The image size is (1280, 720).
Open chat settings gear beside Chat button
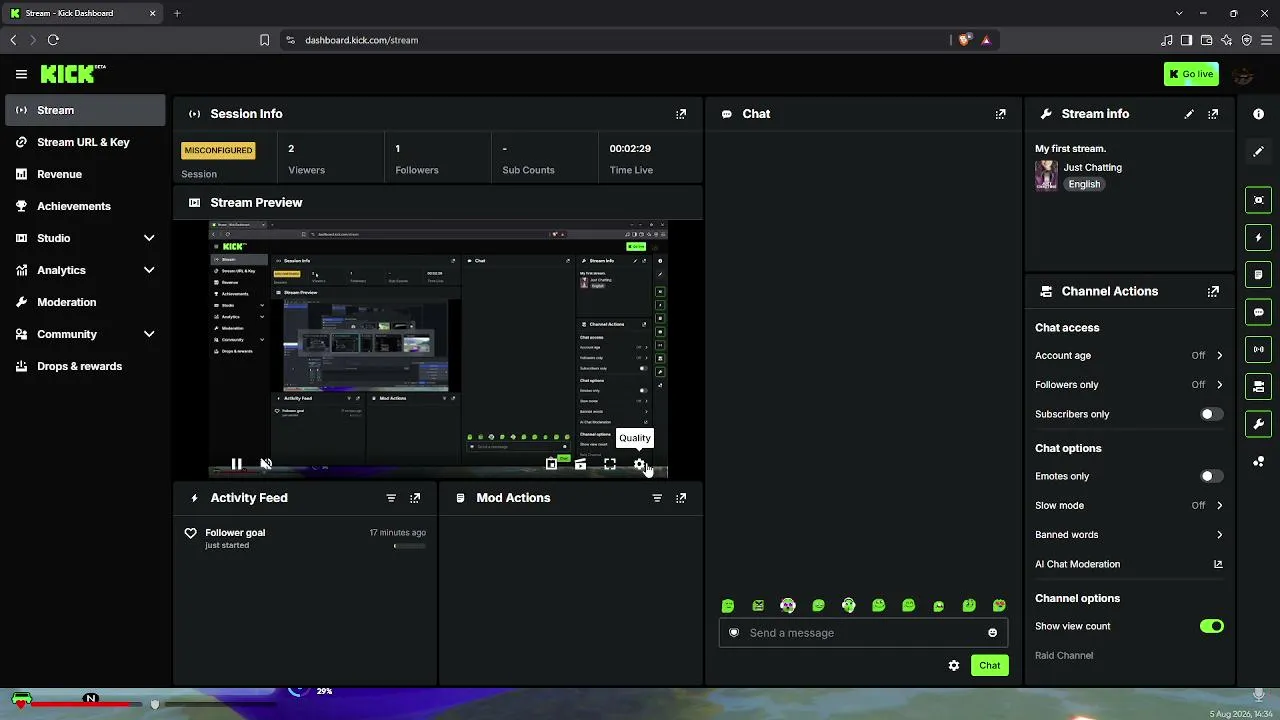(954, 666)
